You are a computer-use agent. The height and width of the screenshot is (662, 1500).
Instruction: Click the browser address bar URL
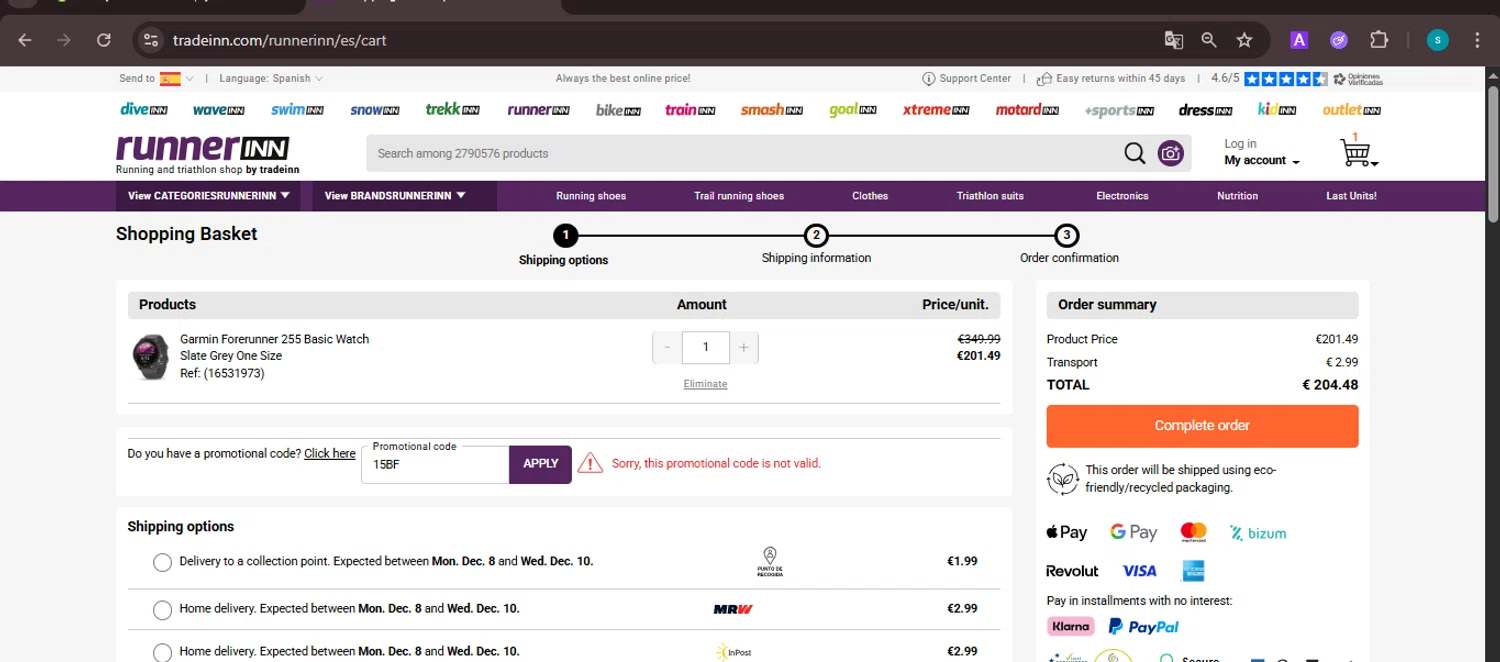[x=279, y=40]
